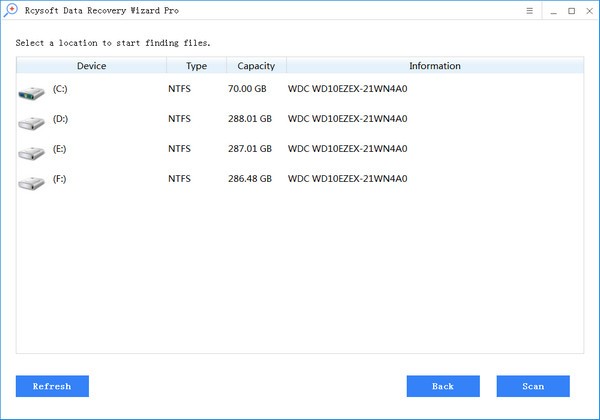Viewport: 600px width, 420px height.
Task: Select the F: drive icon
Action: [31, 183]
